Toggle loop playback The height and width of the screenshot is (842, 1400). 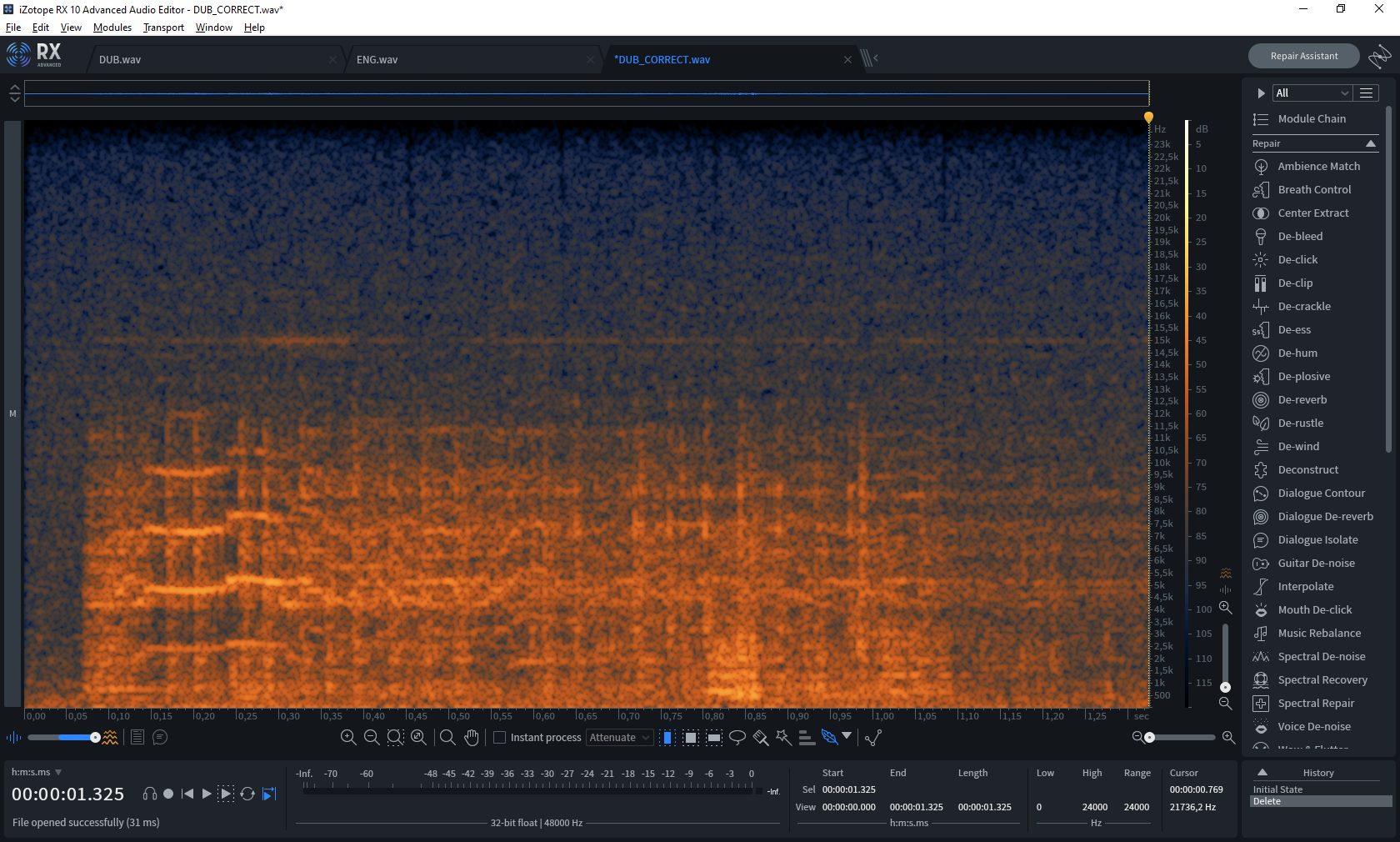(247, 794)
